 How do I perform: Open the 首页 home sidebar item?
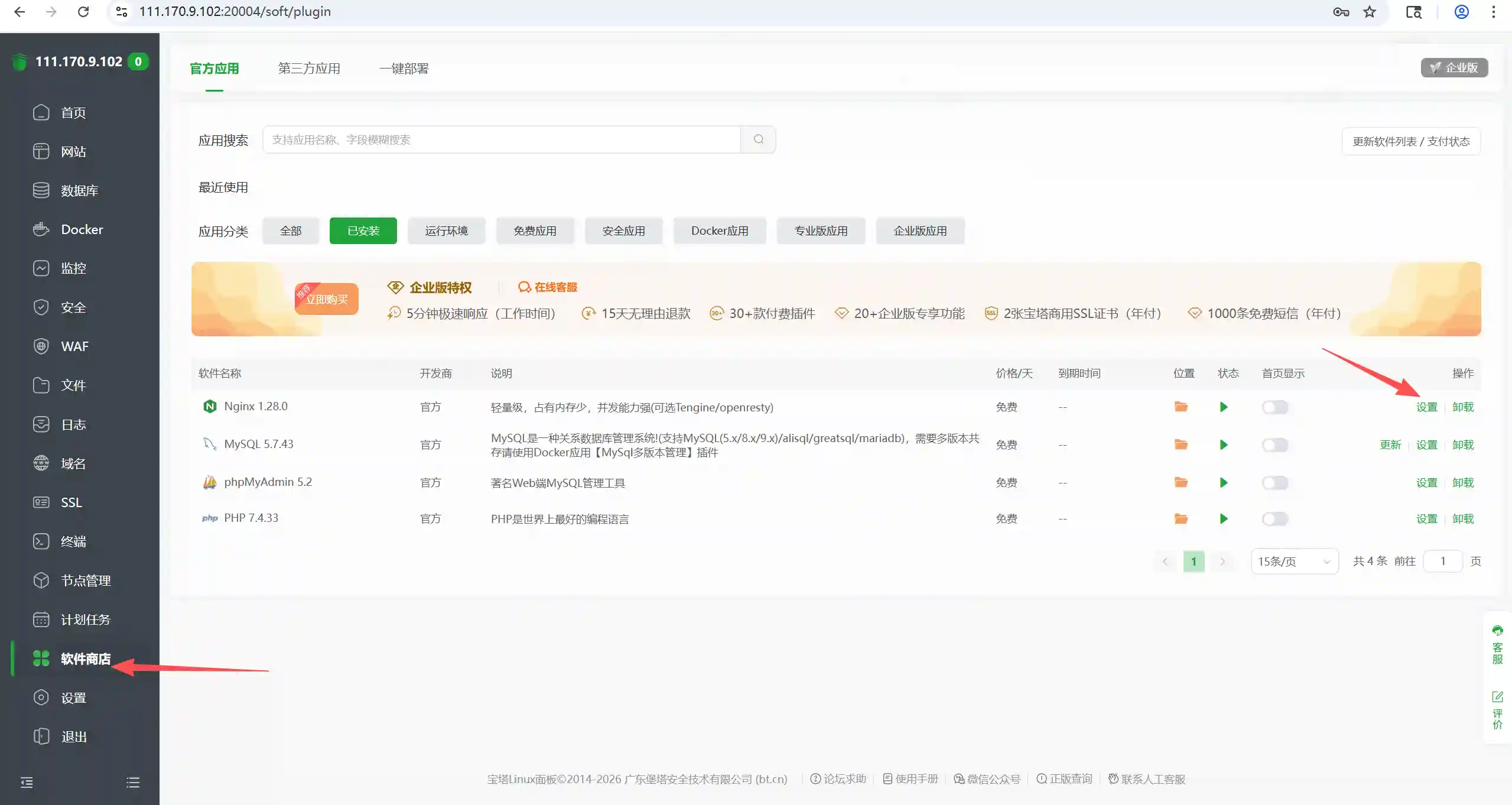(x=73, y=112)
